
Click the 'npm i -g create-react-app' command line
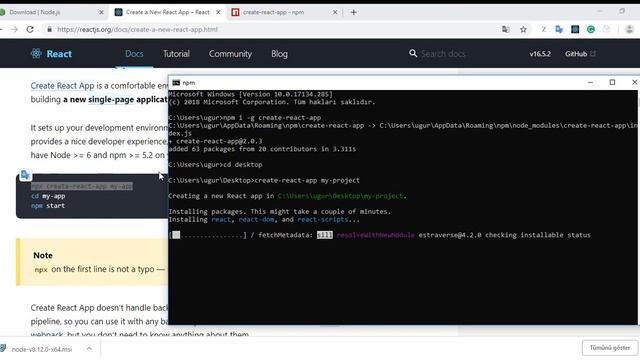(244, 118)
